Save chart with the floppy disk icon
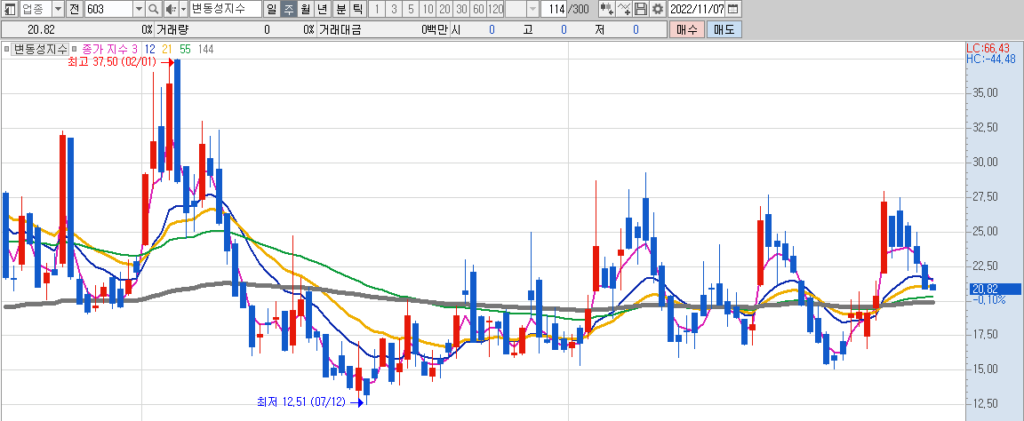This screenshot has height=421, width=1024. [641, 9]
